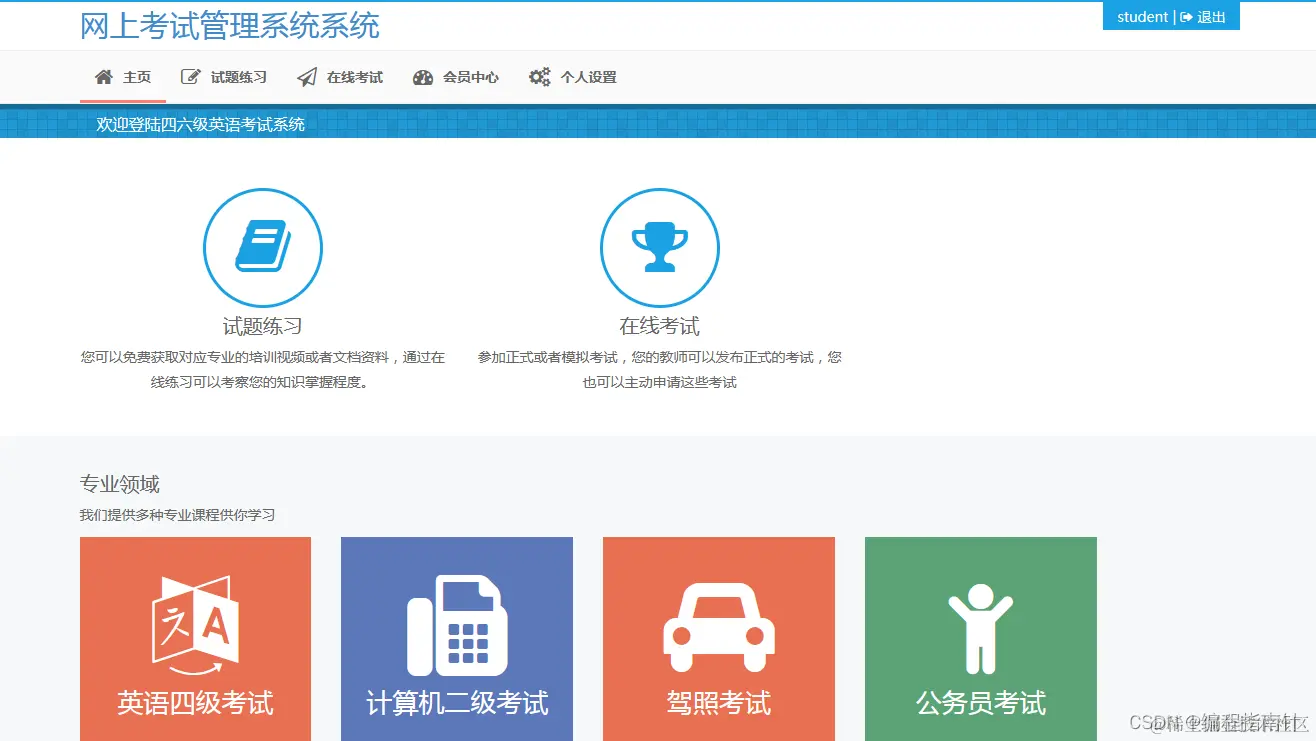Image resolution: width=1316 pixels, height=741 pixels.
Task: Click the translation icon on 英语四级考试 card
Action: tap(196, 625)
